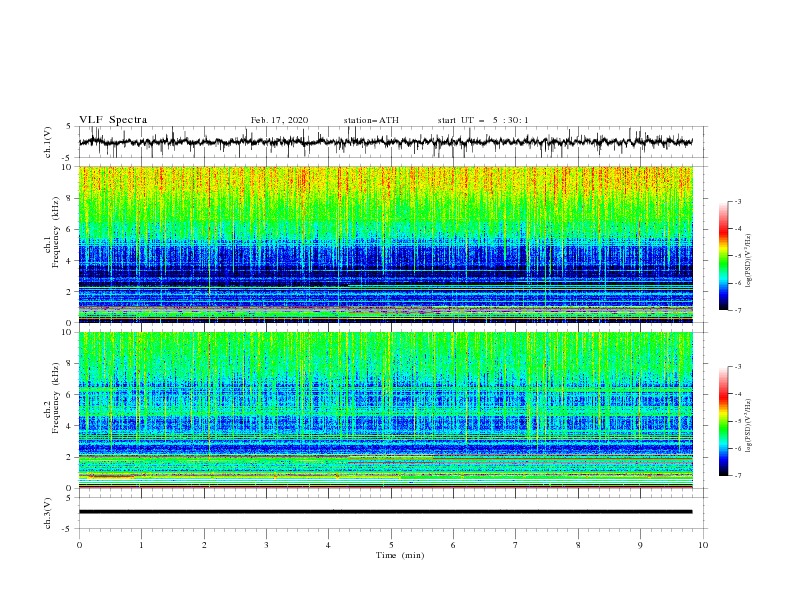The image size is (792, 612).
Task: Click the ch.2 "Frequency (kHz)" axis label
Action: 56,398
